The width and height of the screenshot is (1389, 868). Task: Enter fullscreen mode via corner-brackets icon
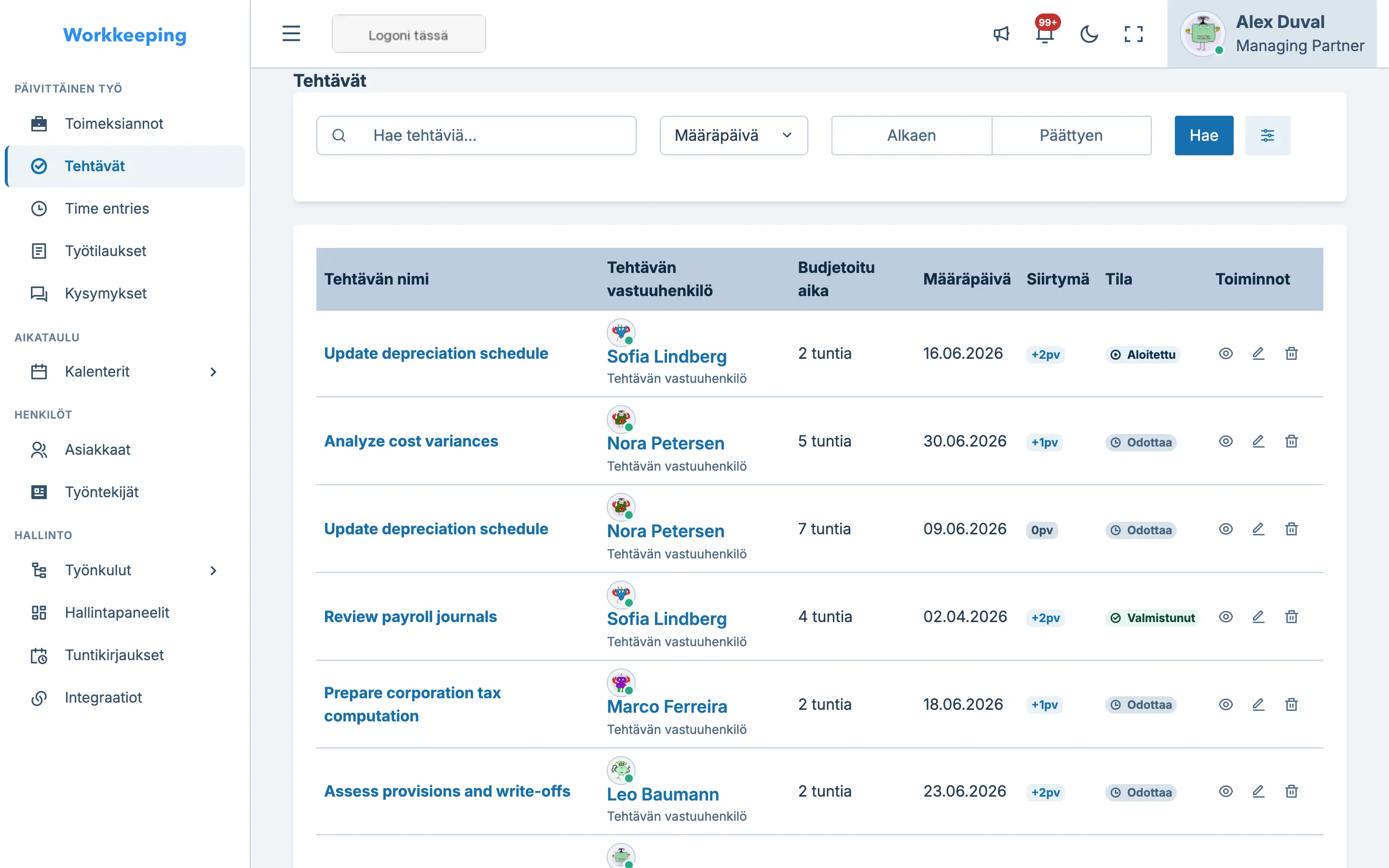pyautogui.click(x=1133, y=34)
